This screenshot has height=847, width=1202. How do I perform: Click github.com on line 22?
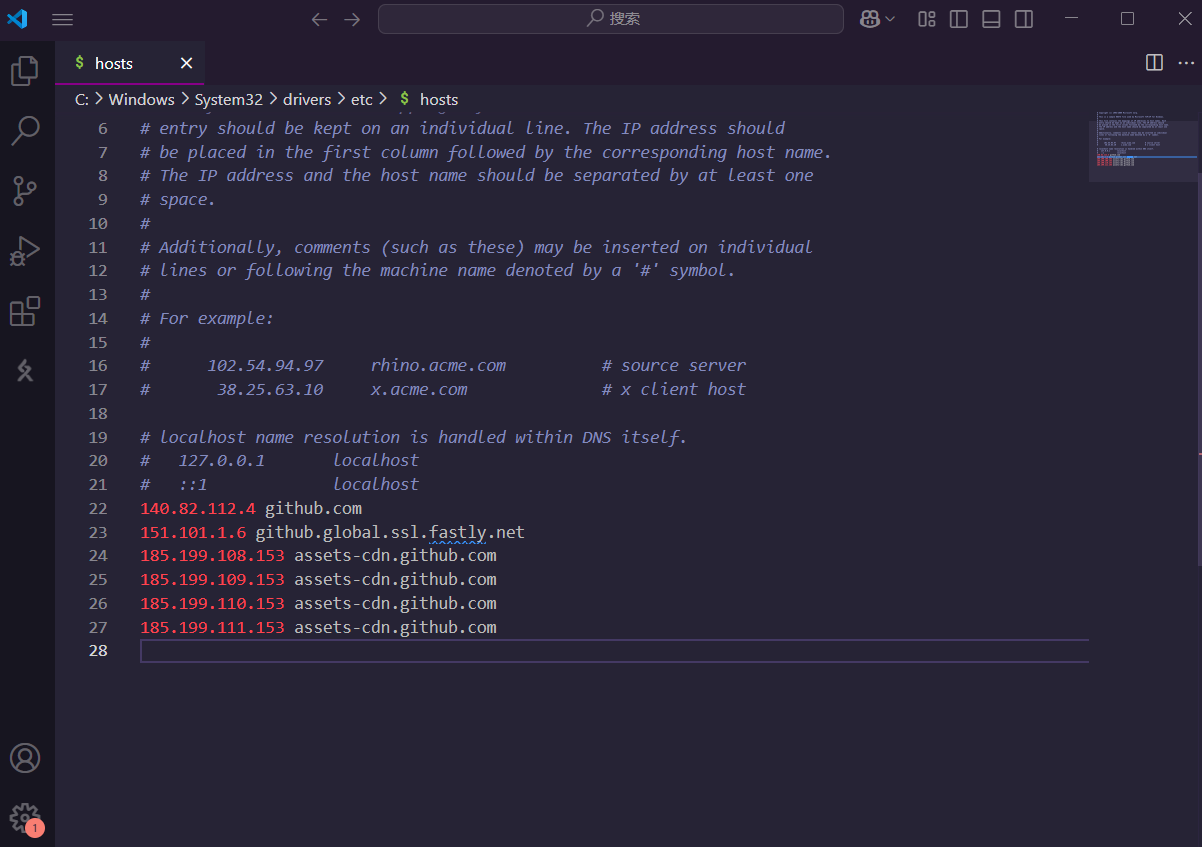click(313, 508)
